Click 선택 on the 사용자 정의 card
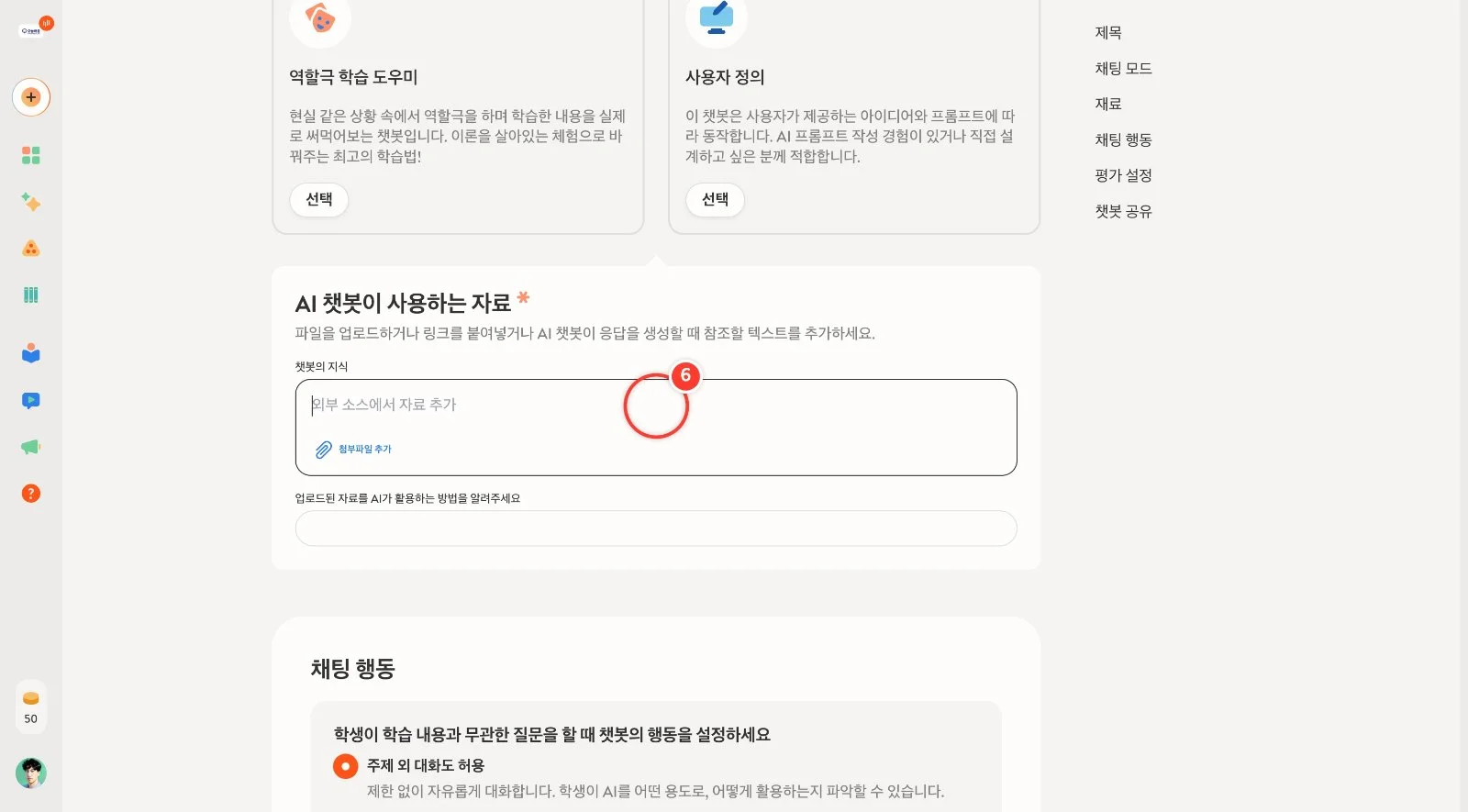Screen dimensions: 1468x812 [716, 199]
